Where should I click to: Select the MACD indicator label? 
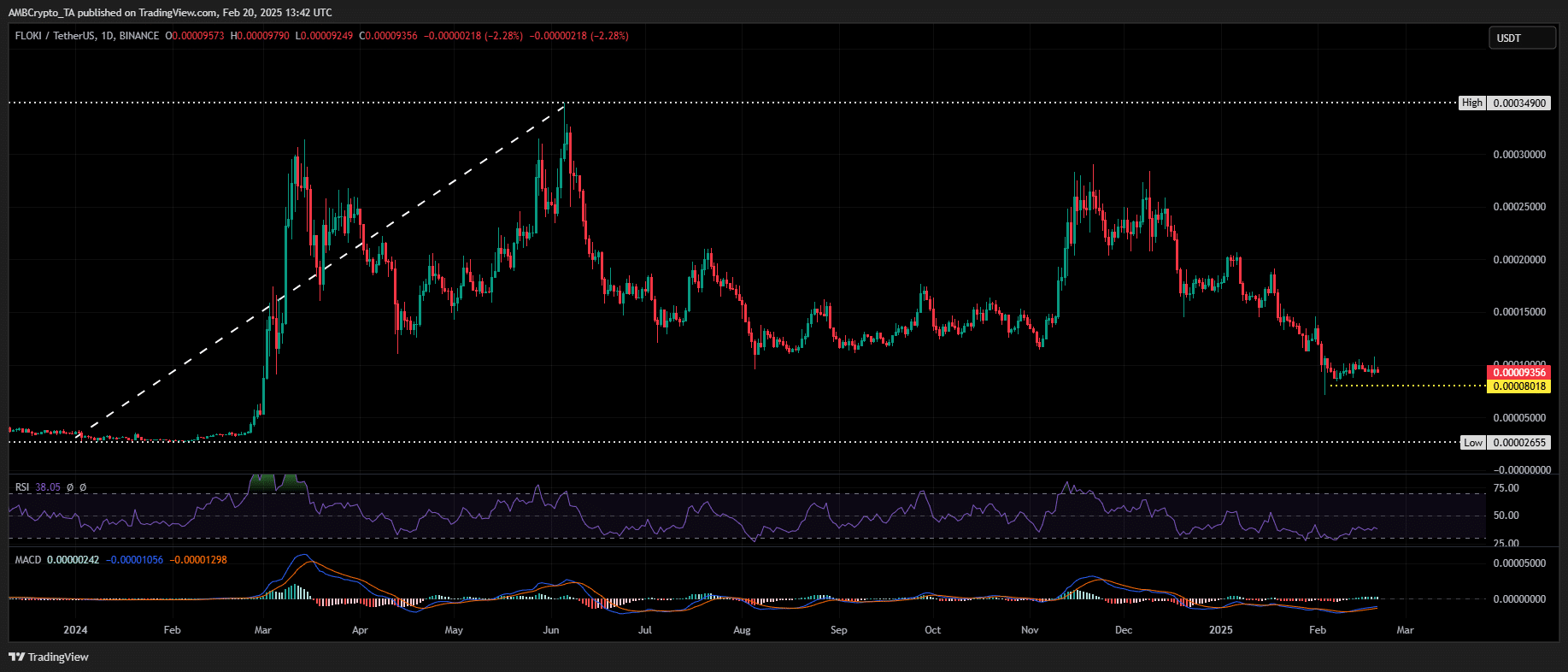click(27, 560)
